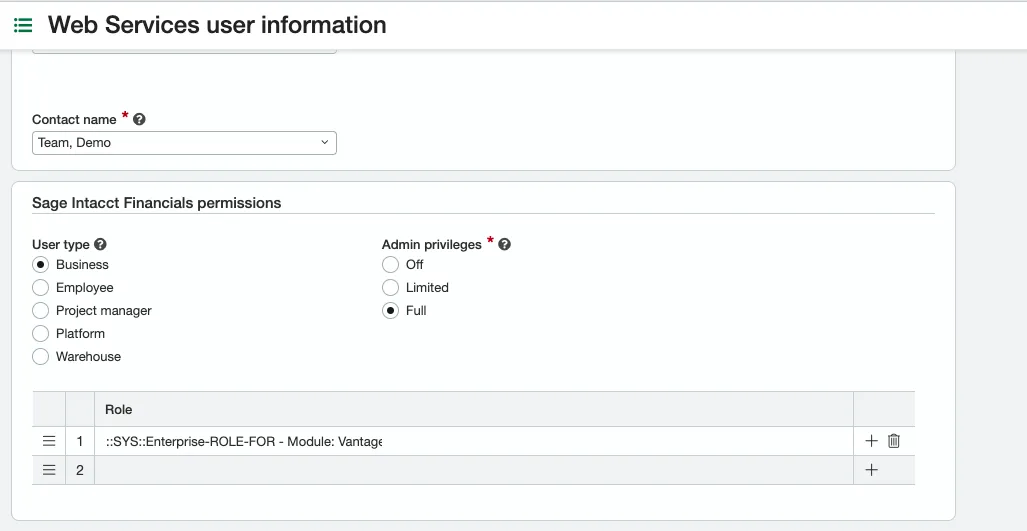Set Admin privileges to Off

tap(390, 265)
